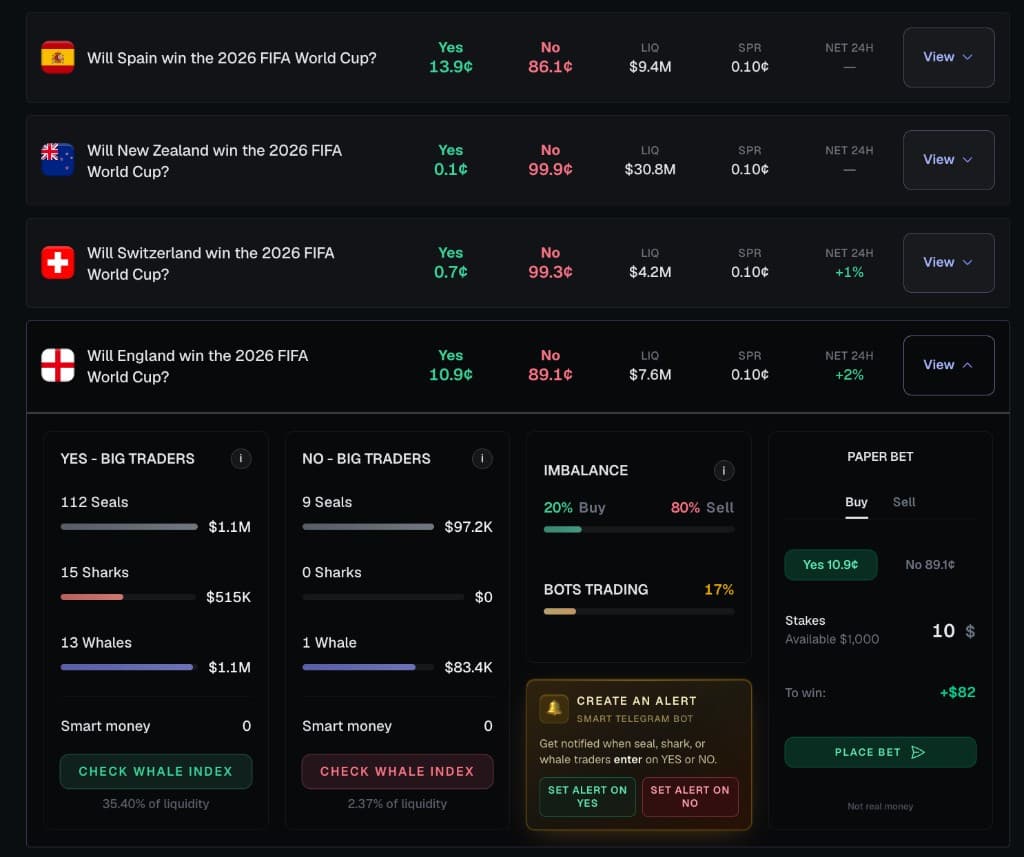This screenshot has width=1024, height=857.
Task: Click the Place Bet button
Action: pyautogui.click(x=880, y=752)
